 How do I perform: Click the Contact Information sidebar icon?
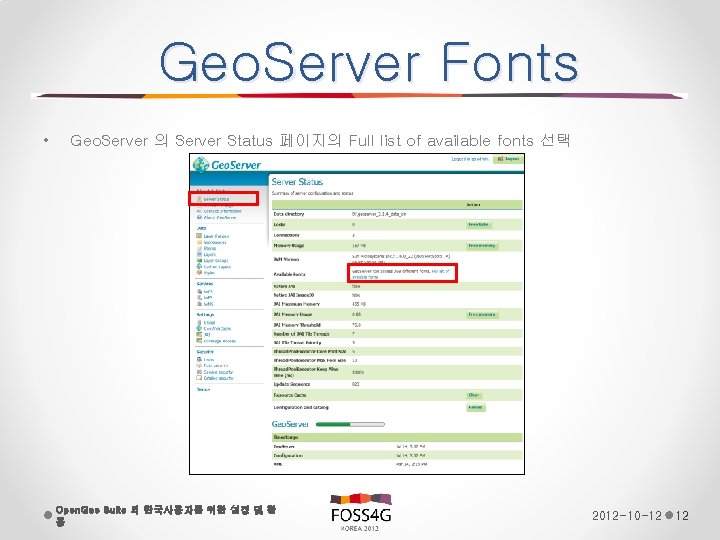click(199, 211)
